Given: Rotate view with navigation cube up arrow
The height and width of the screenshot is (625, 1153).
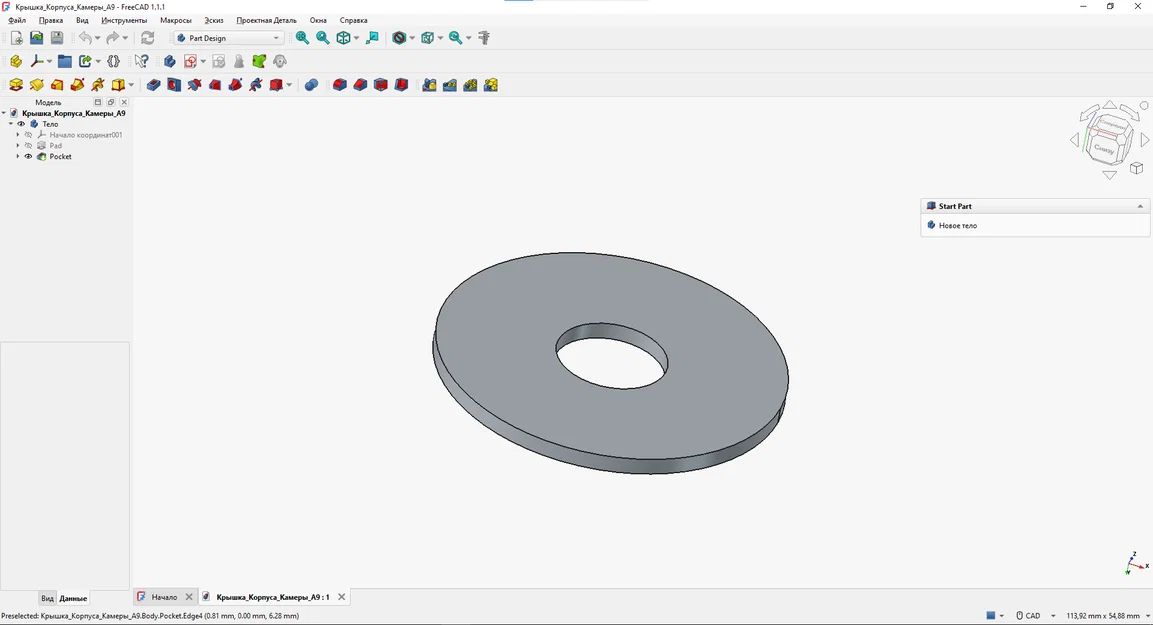Looking at the screenshot, I should [1110, 105].
